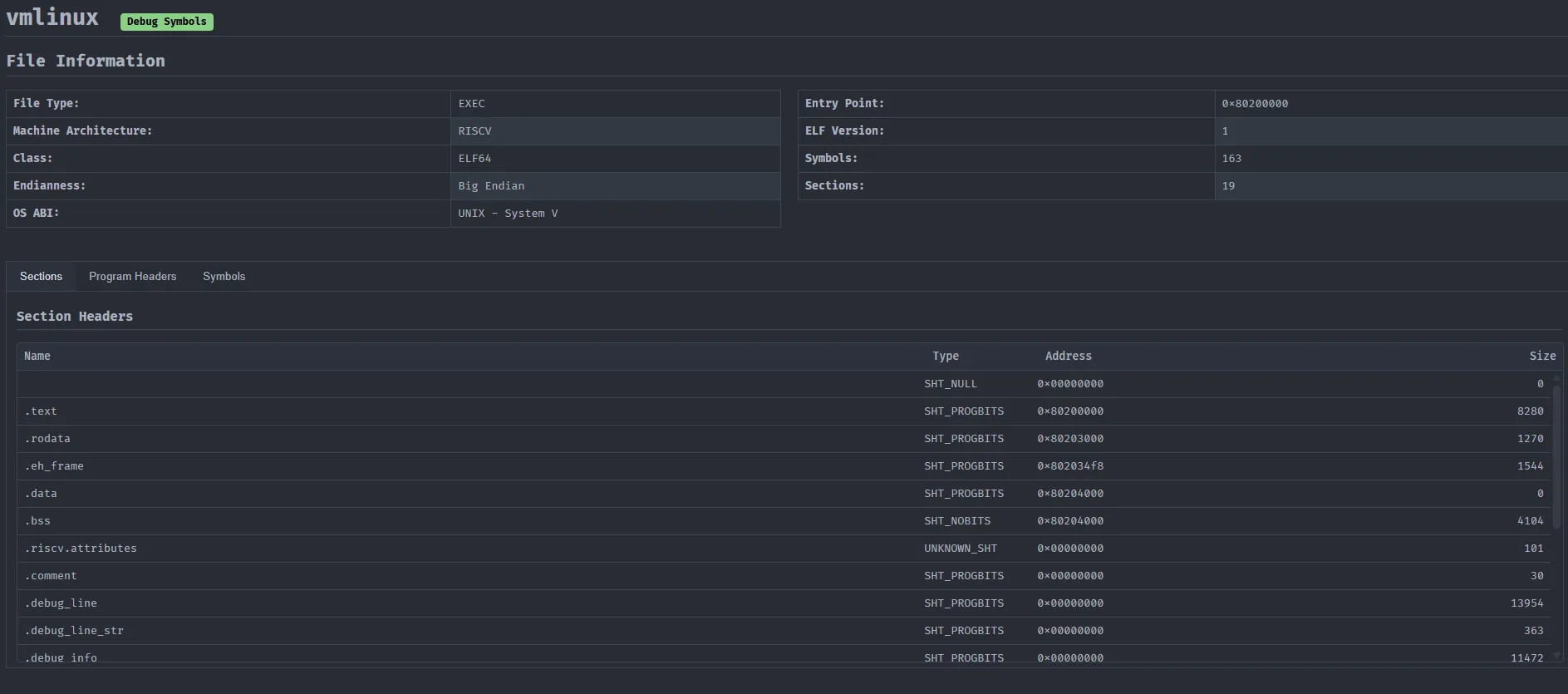Click the .eh_frame section name

coord(54,466)
